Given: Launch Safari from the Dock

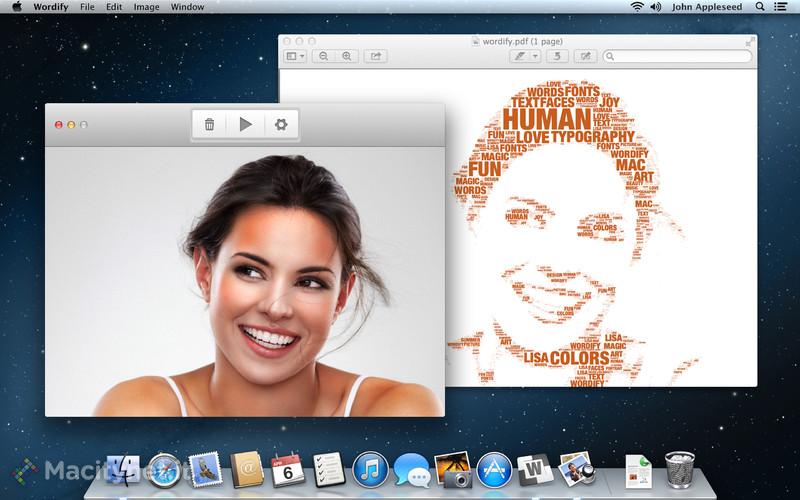Looking at the screenshot, I should click(x=164, y=470).
